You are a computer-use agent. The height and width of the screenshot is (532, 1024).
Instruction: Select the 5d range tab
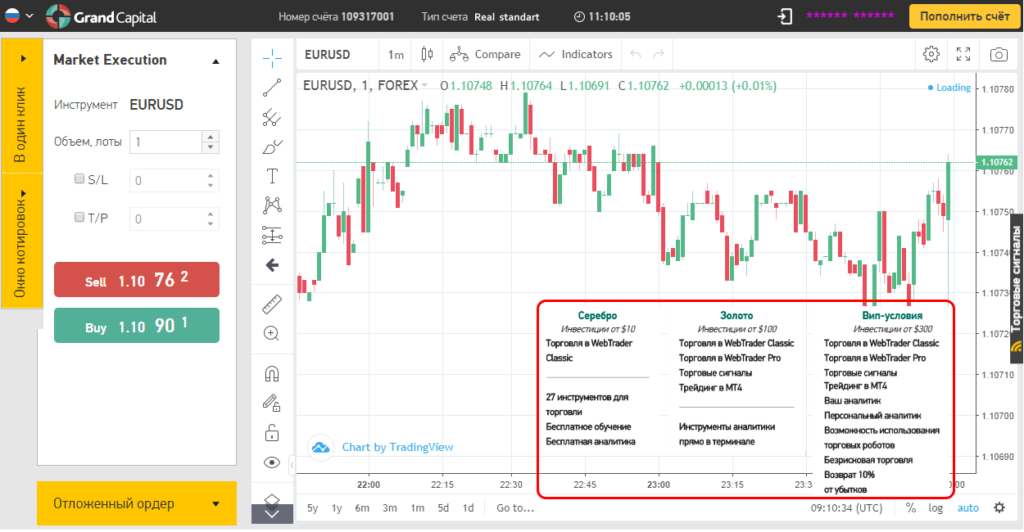pos(443,508)
